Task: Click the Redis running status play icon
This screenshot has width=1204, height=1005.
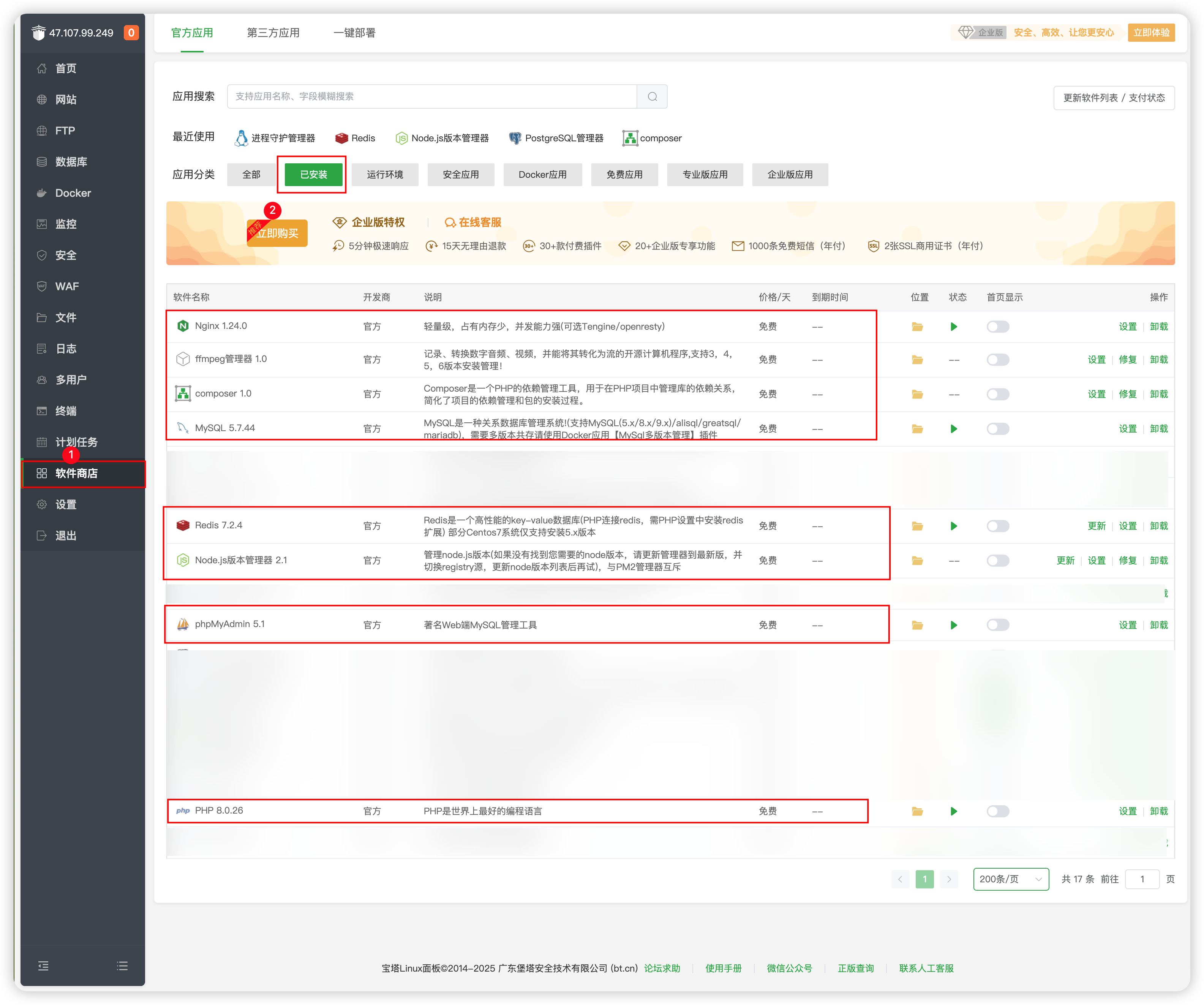Action: click(953, 526)
